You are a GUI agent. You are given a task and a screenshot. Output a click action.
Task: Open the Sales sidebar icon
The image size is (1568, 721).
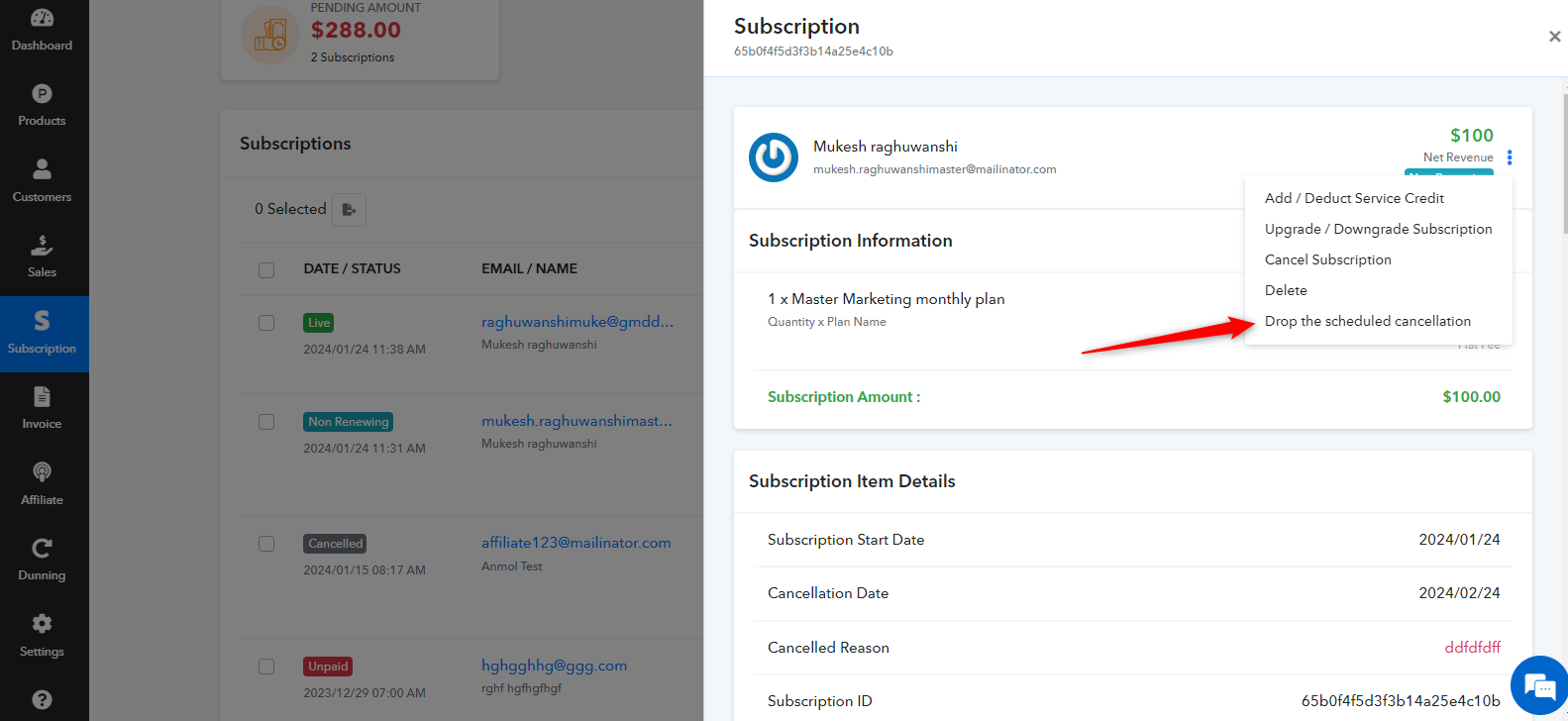(42, 245)
